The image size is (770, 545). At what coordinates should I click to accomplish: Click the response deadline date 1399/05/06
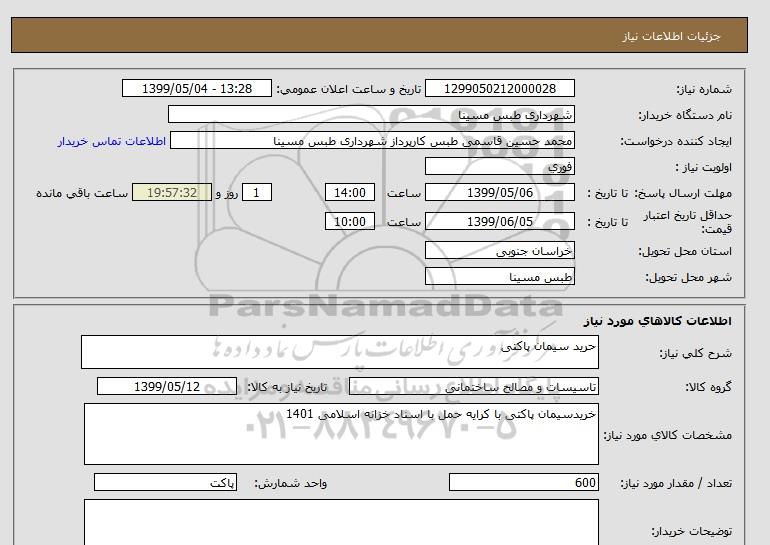click(x=499, y=192)
